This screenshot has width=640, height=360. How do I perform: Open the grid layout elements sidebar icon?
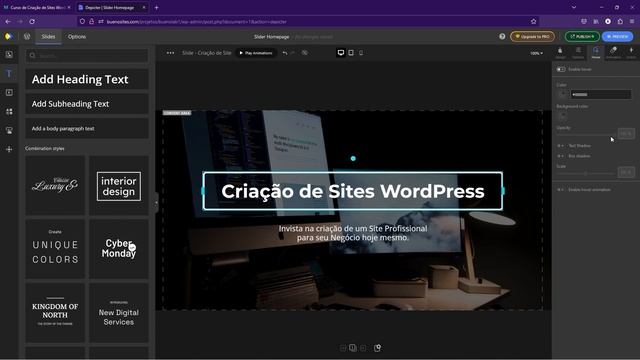pyautogui.click(x=9, y=111)
